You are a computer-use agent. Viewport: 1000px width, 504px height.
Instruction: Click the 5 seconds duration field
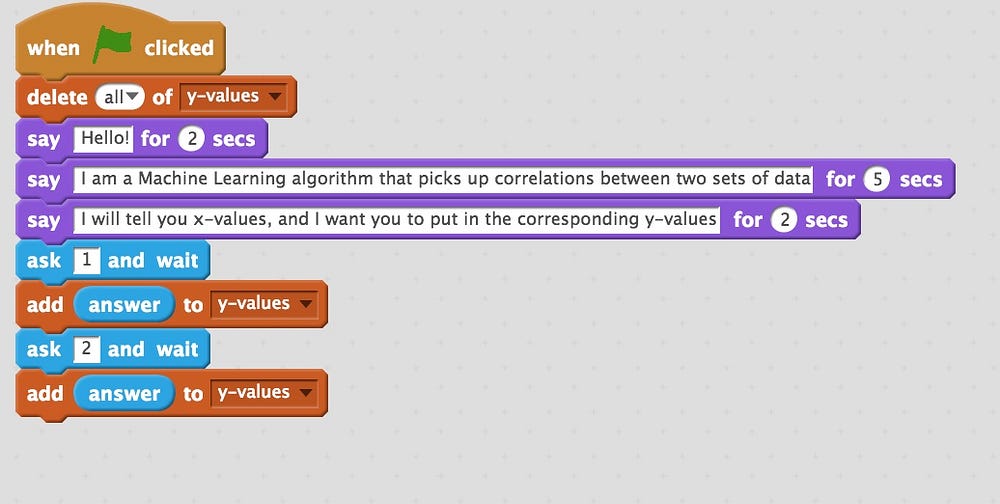coord(876,180)
